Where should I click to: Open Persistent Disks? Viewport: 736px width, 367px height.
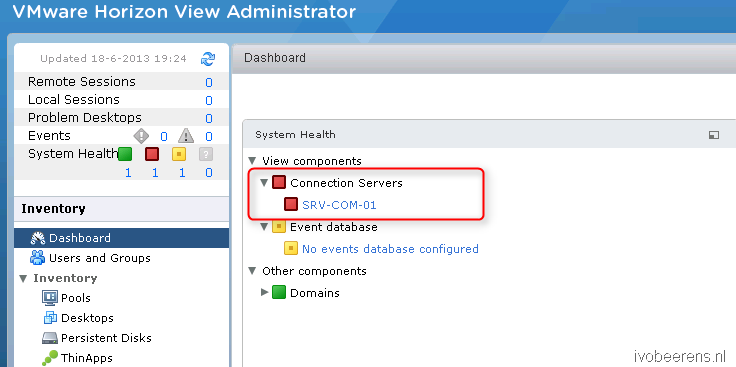[x=106, y=338]
